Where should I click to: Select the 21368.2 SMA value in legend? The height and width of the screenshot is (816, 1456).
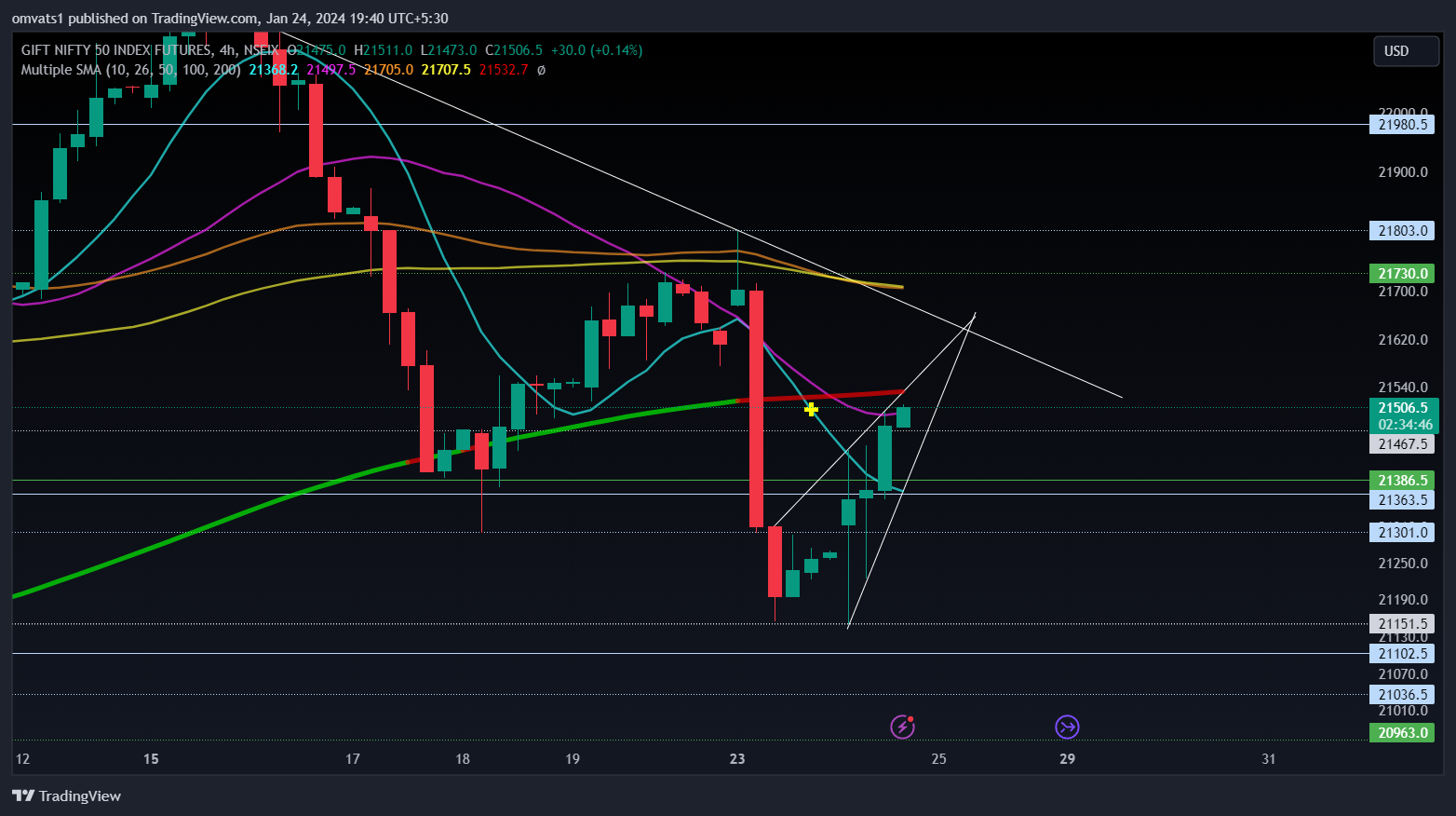(x=274, y=70)
